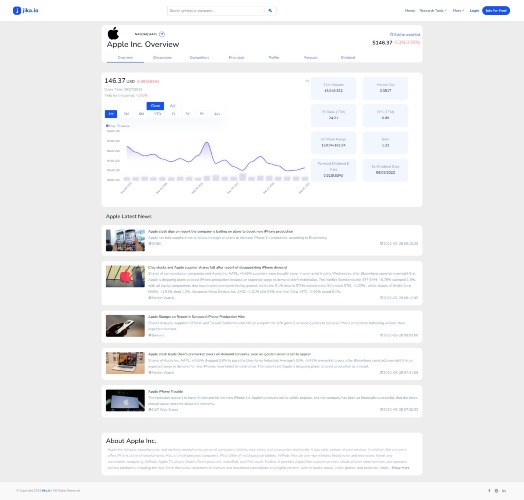Select the 1Y chart range
This screenshot has width=524, height=500.
[x=173, y=114]
